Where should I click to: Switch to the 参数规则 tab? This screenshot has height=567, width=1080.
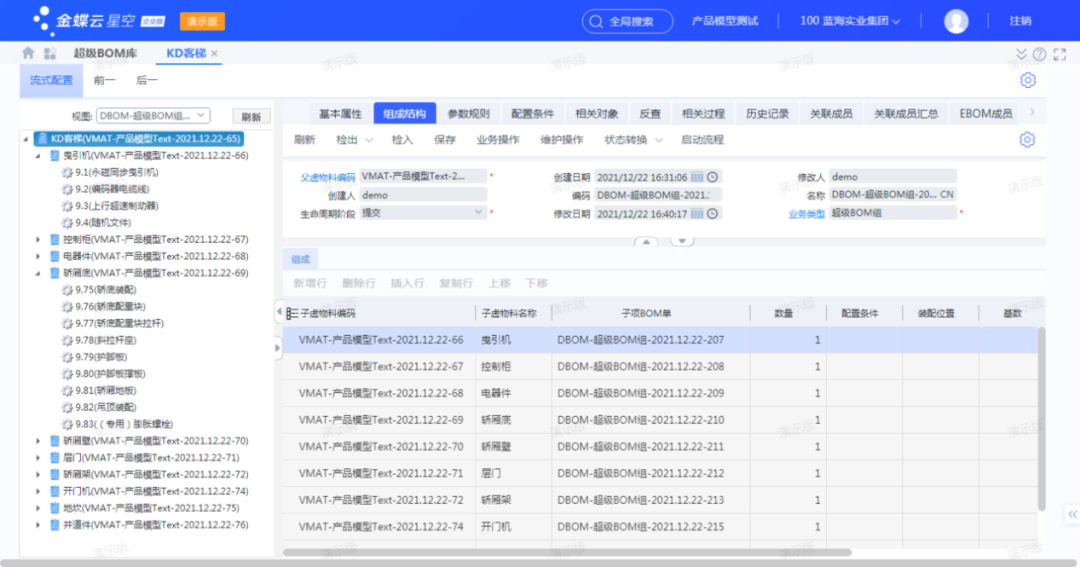click(x=468, y=113)
